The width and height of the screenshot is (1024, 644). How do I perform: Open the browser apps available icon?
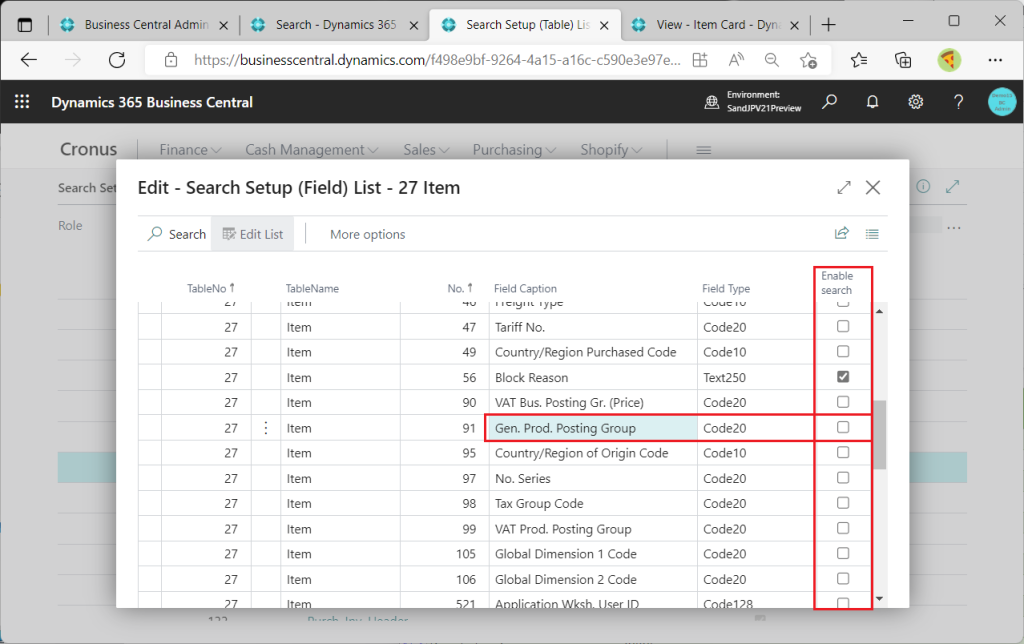[700, 60]
